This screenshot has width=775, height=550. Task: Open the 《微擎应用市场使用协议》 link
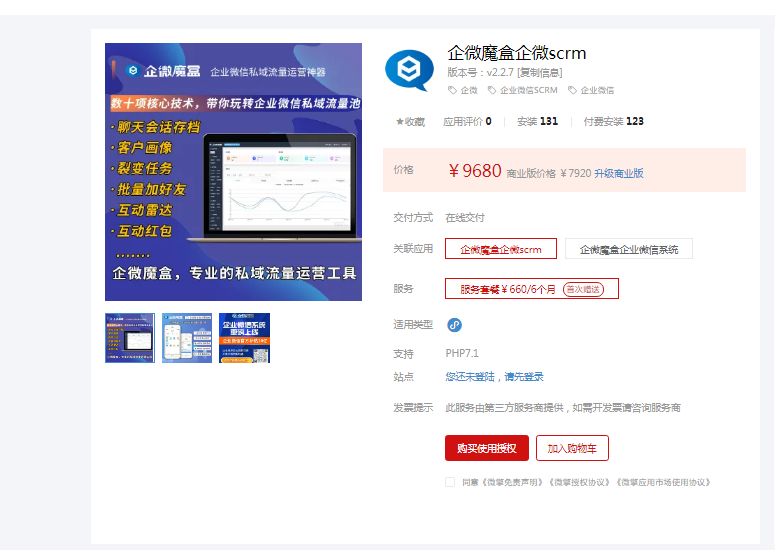click(x=663, y=482)
